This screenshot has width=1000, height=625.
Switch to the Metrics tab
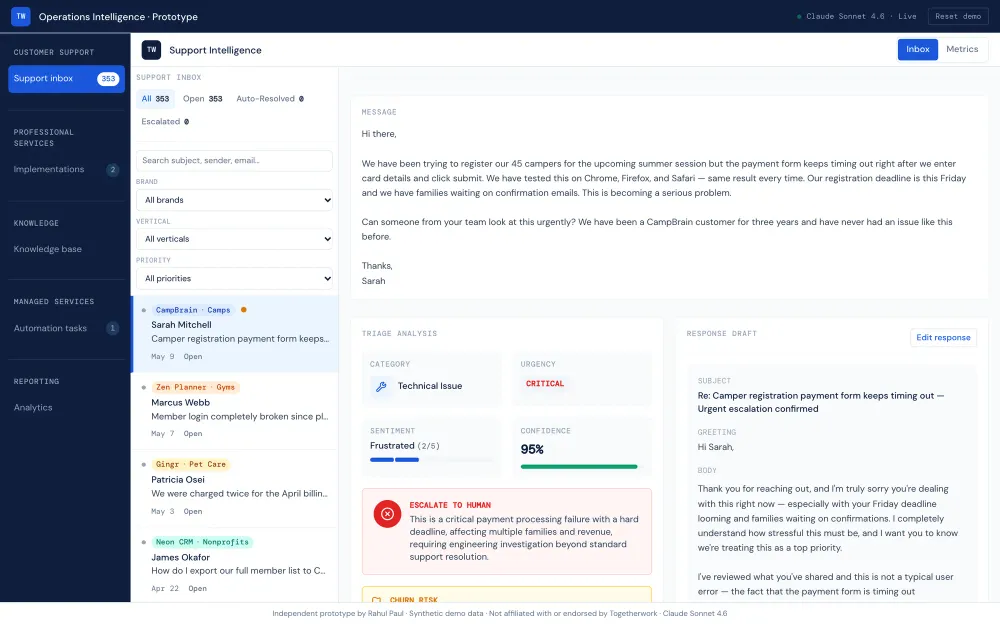(962, 49)
